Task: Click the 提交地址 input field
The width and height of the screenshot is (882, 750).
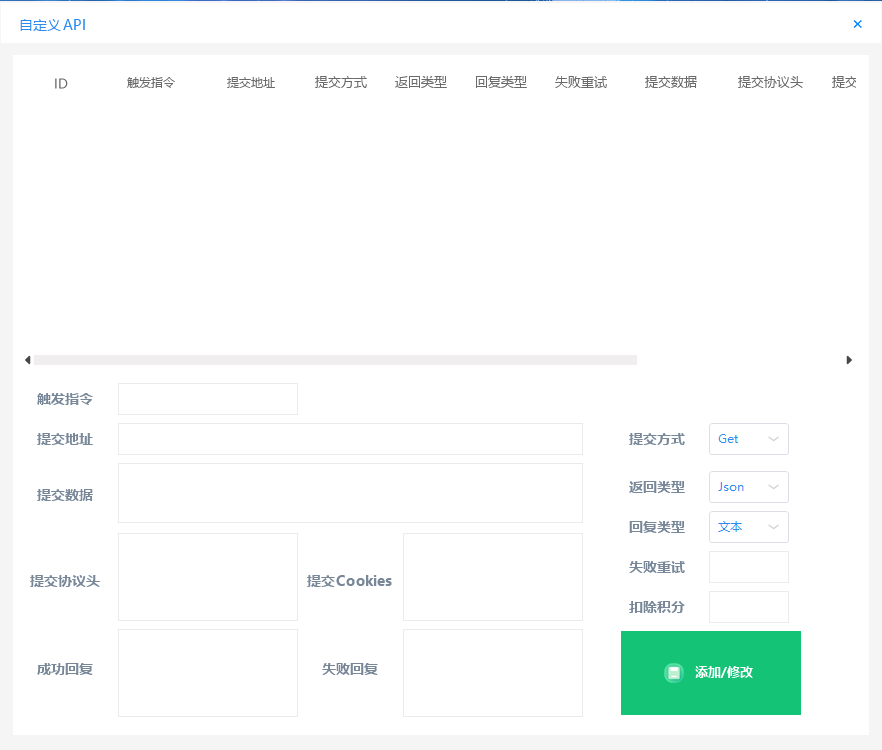Action: (x=350, y=438)
